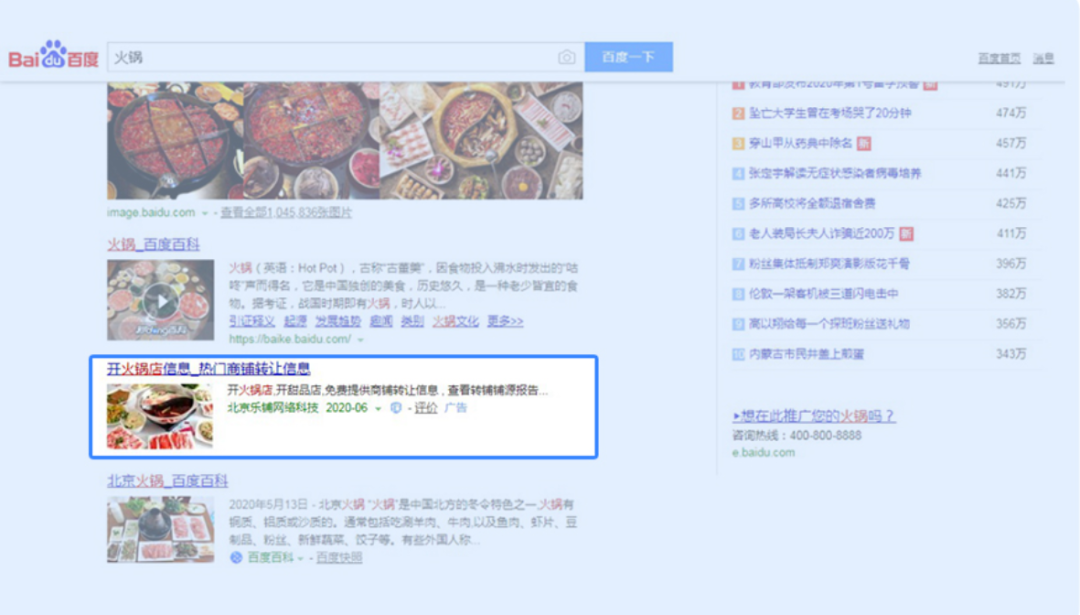Viewport: 1080px width, 615px height.
Task: Open hot search 伦敦一架客机被三道闪电击中
Action: click(824, 294)
